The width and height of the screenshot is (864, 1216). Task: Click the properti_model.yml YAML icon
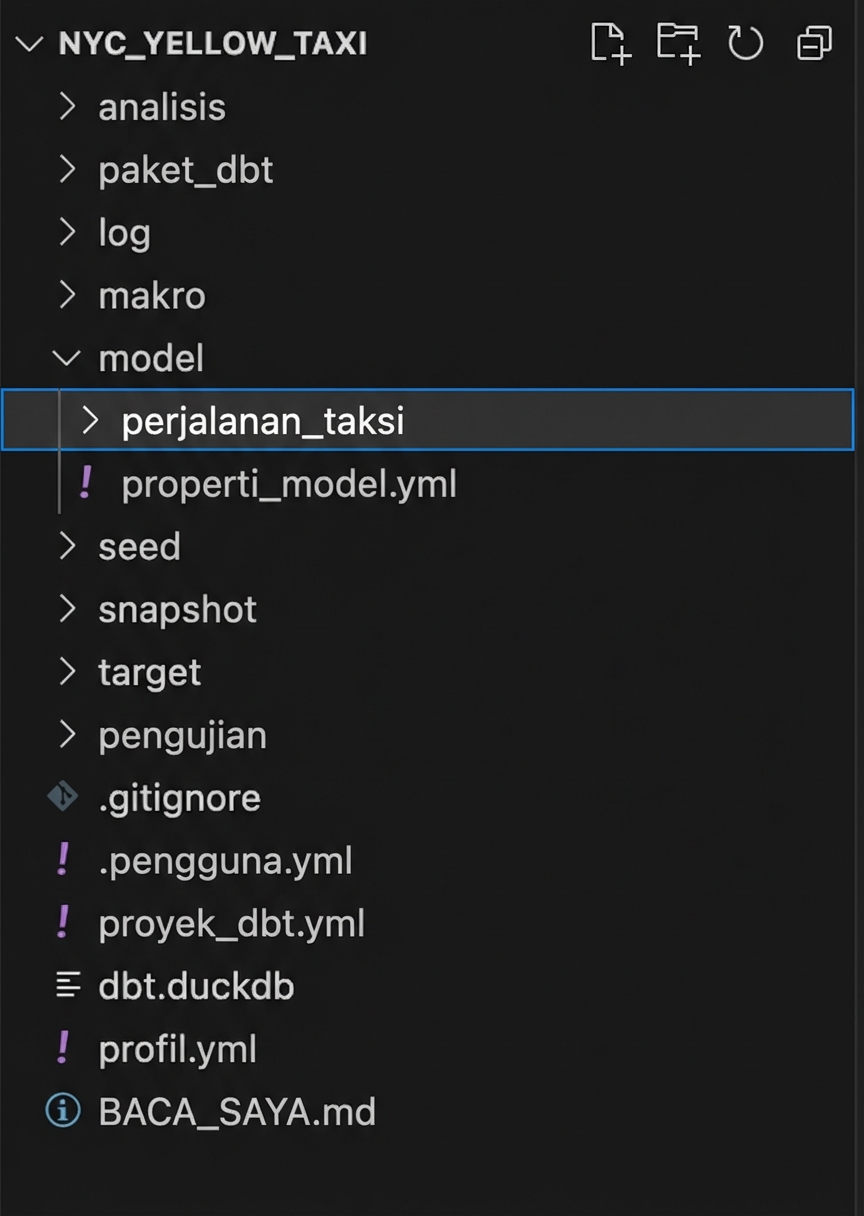(x=86, y=483)
